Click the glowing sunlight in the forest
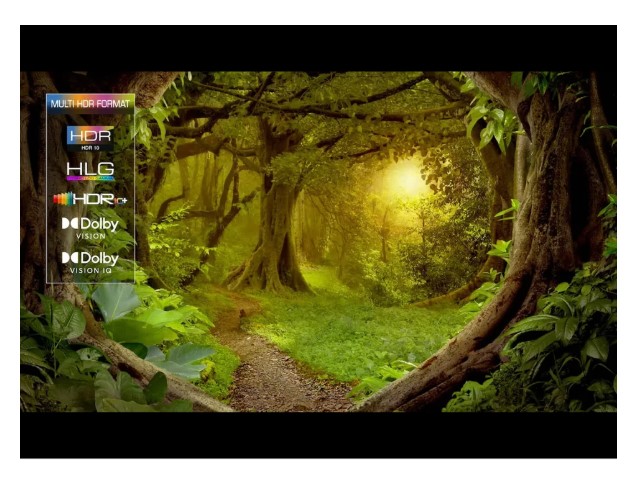Screen dimensions: 637x483 pos(406,181)
